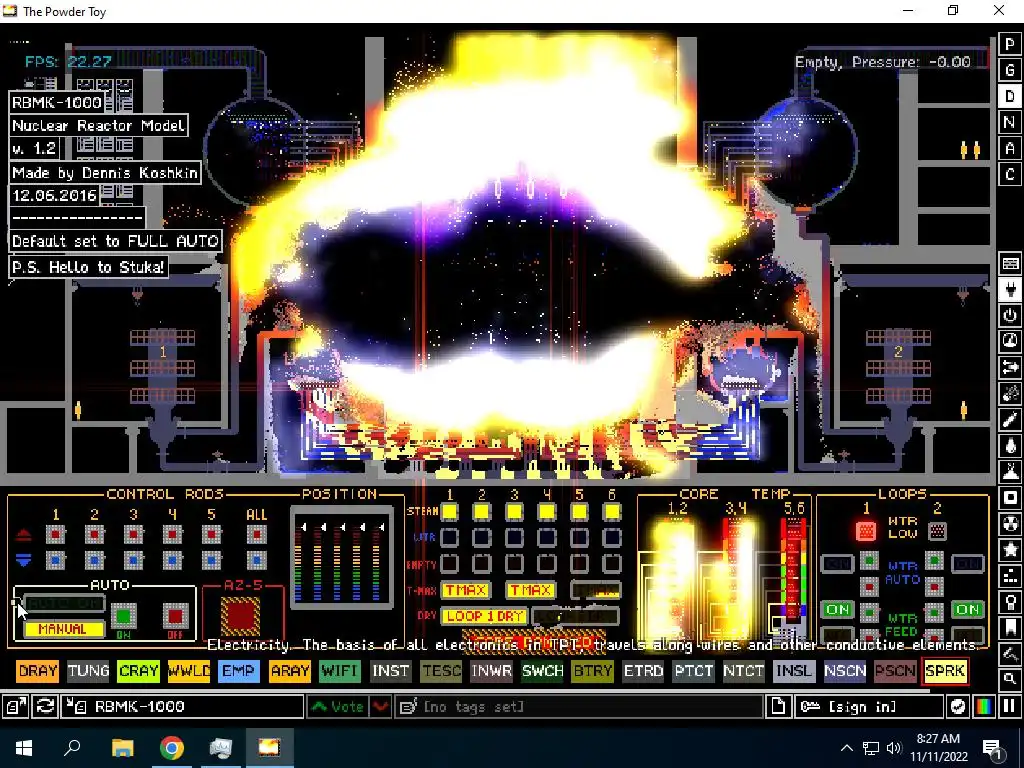Choose the EMP element

[x=239, y=671]
